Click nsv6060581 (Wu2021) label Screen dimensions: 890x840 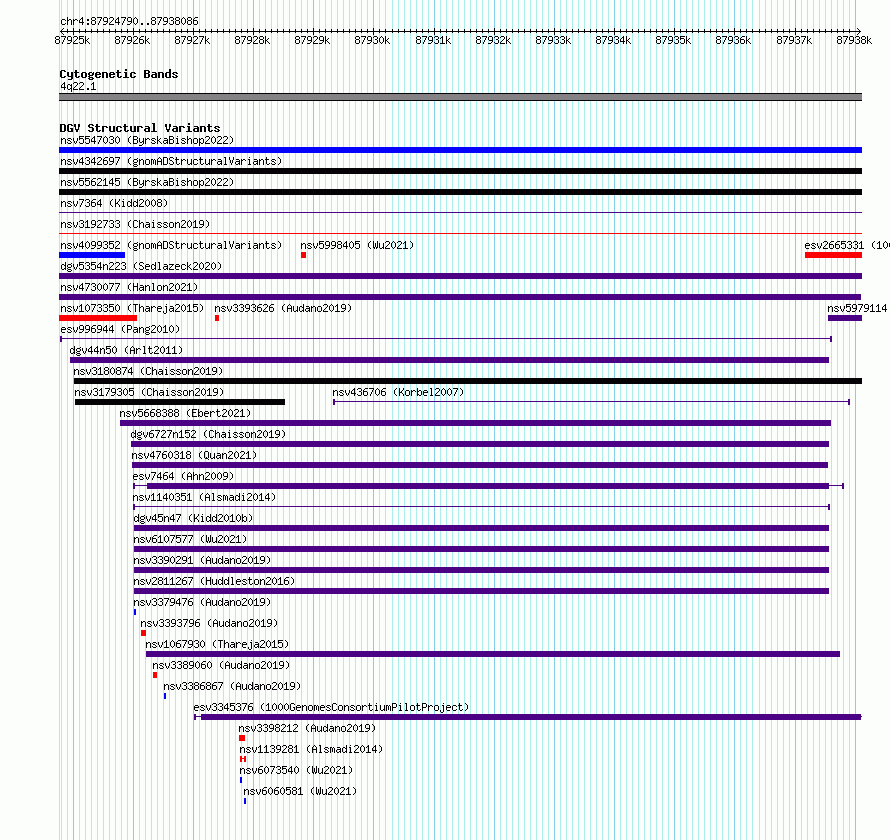tap(300, 791)
